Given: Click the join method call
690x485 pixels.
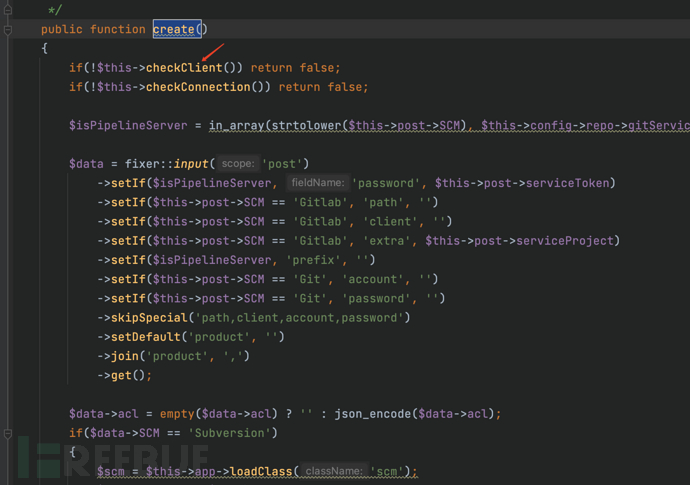Looking at the screenshot, I should point(126,356).
